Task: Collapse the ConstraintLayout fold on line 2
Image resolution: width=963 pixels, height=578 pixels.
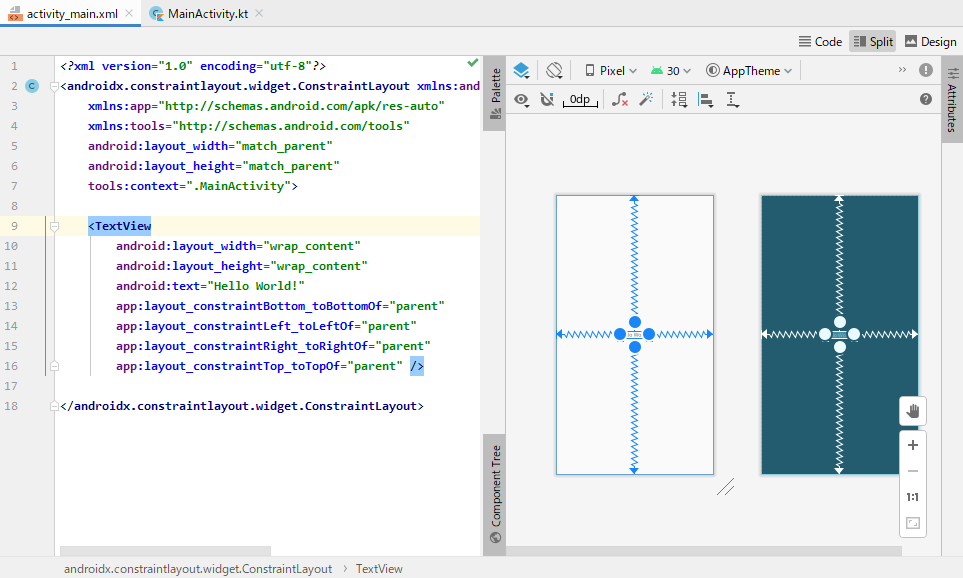Action: (54, 87)
